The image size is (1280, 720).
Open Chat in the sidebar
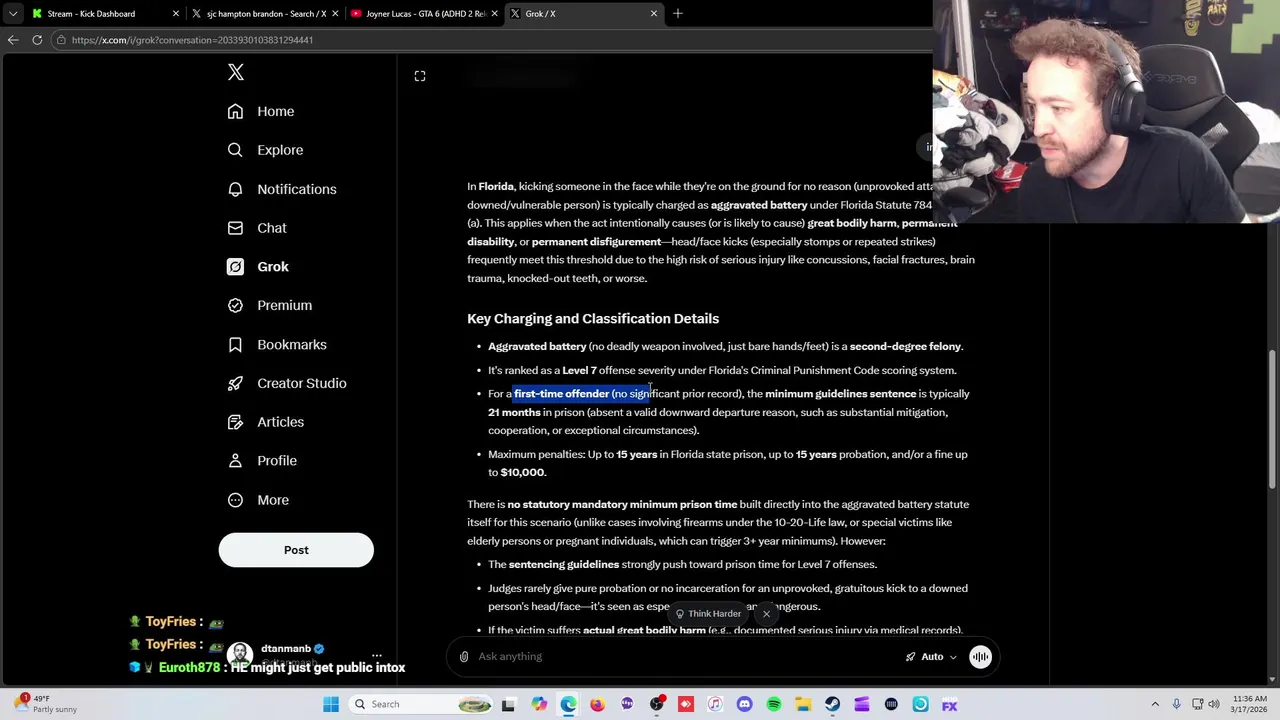pos(257,228)
